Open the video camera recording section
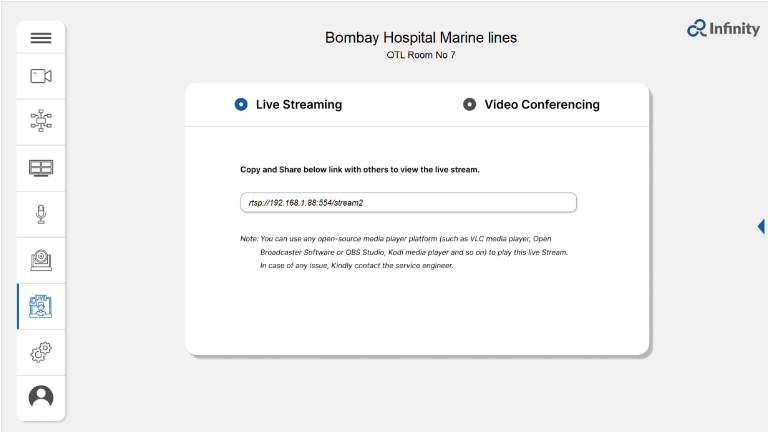Image resolution: width=768 pixels, height=432 pixels. click(41, 76)
